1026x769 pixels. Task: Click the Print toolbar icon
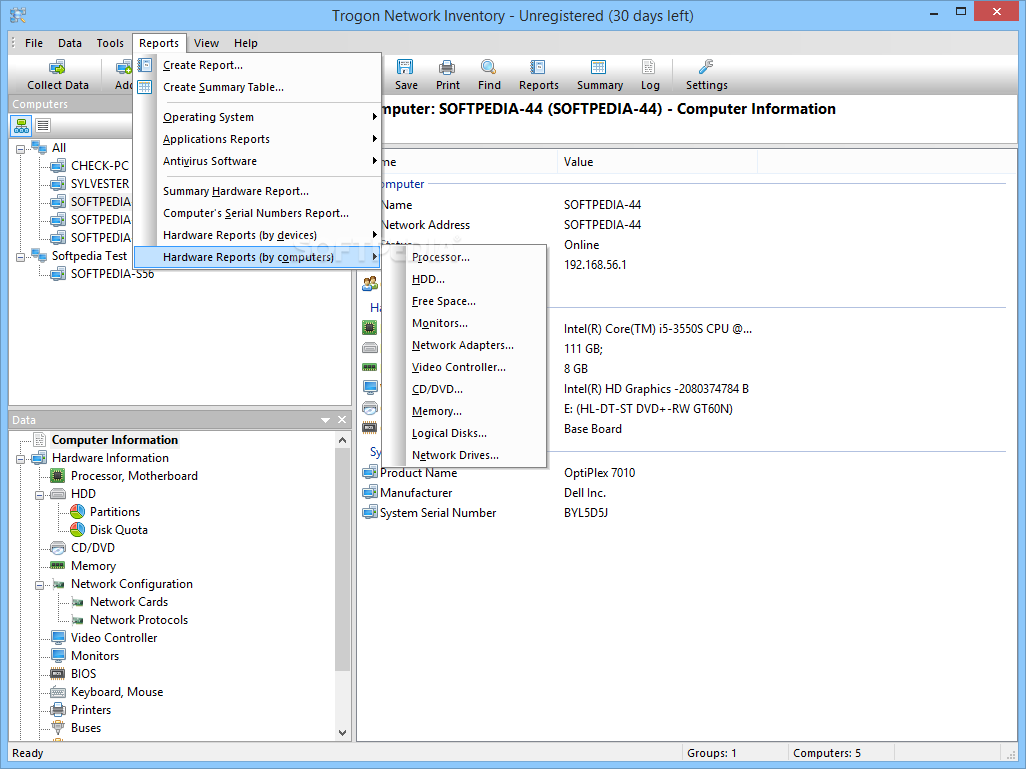tap(448, 67)
